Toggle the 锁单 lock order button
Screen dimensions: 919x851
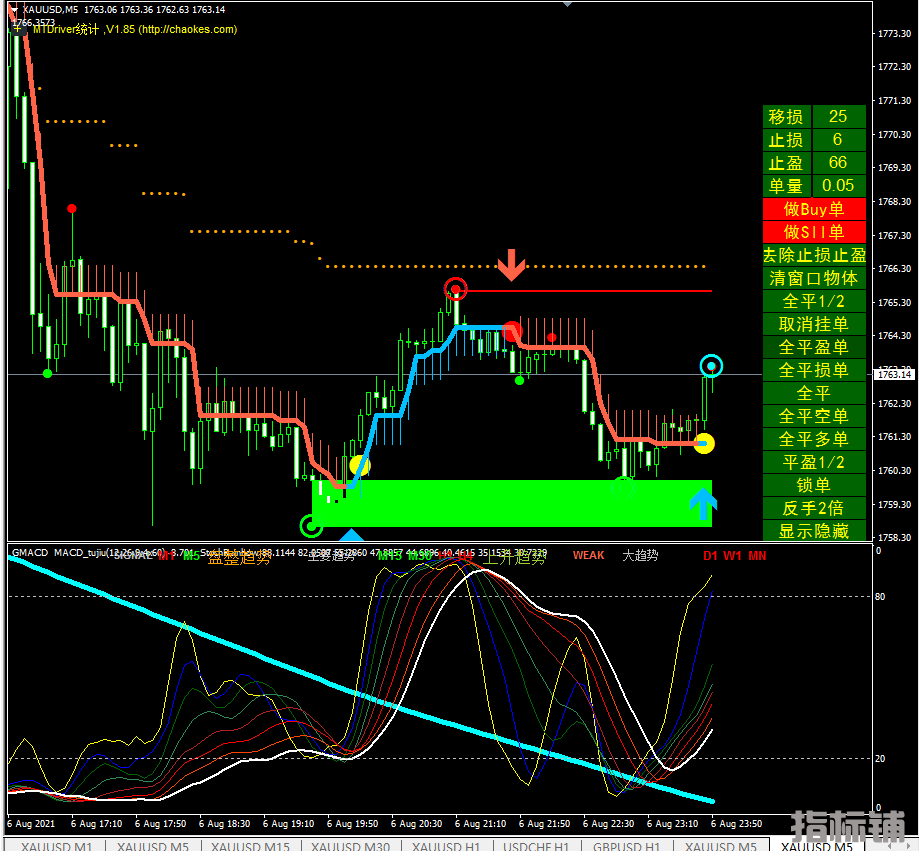[813, 485]
